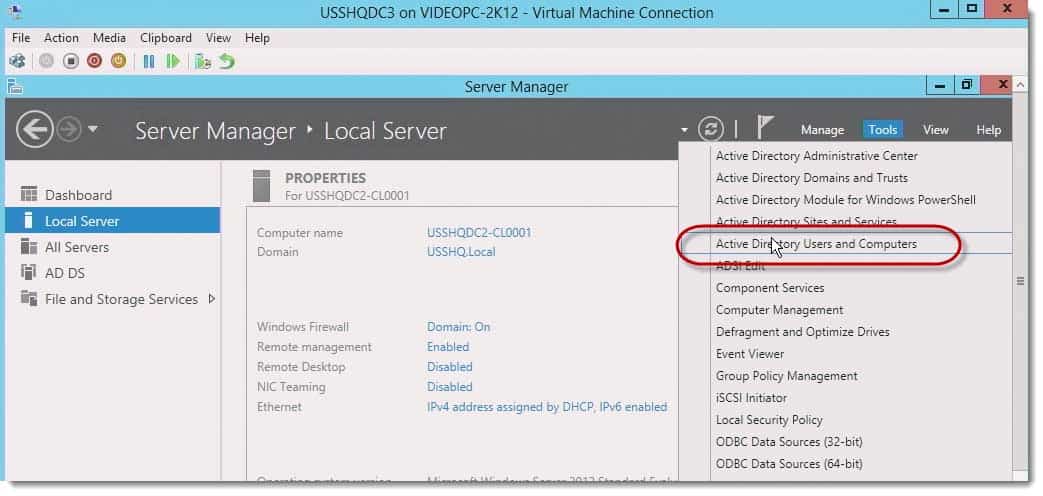Open the navigation history dropdown arrow

click(92, 128)
